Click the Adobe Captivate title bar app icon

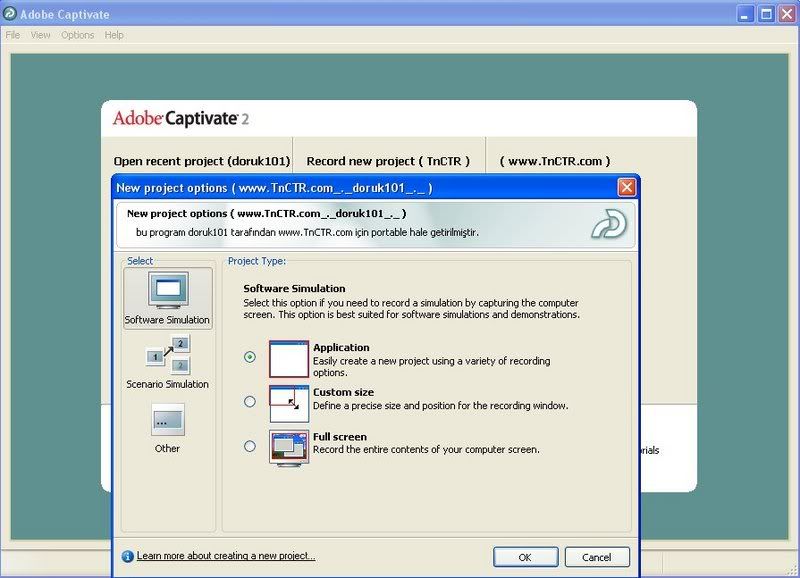[10, 14]
